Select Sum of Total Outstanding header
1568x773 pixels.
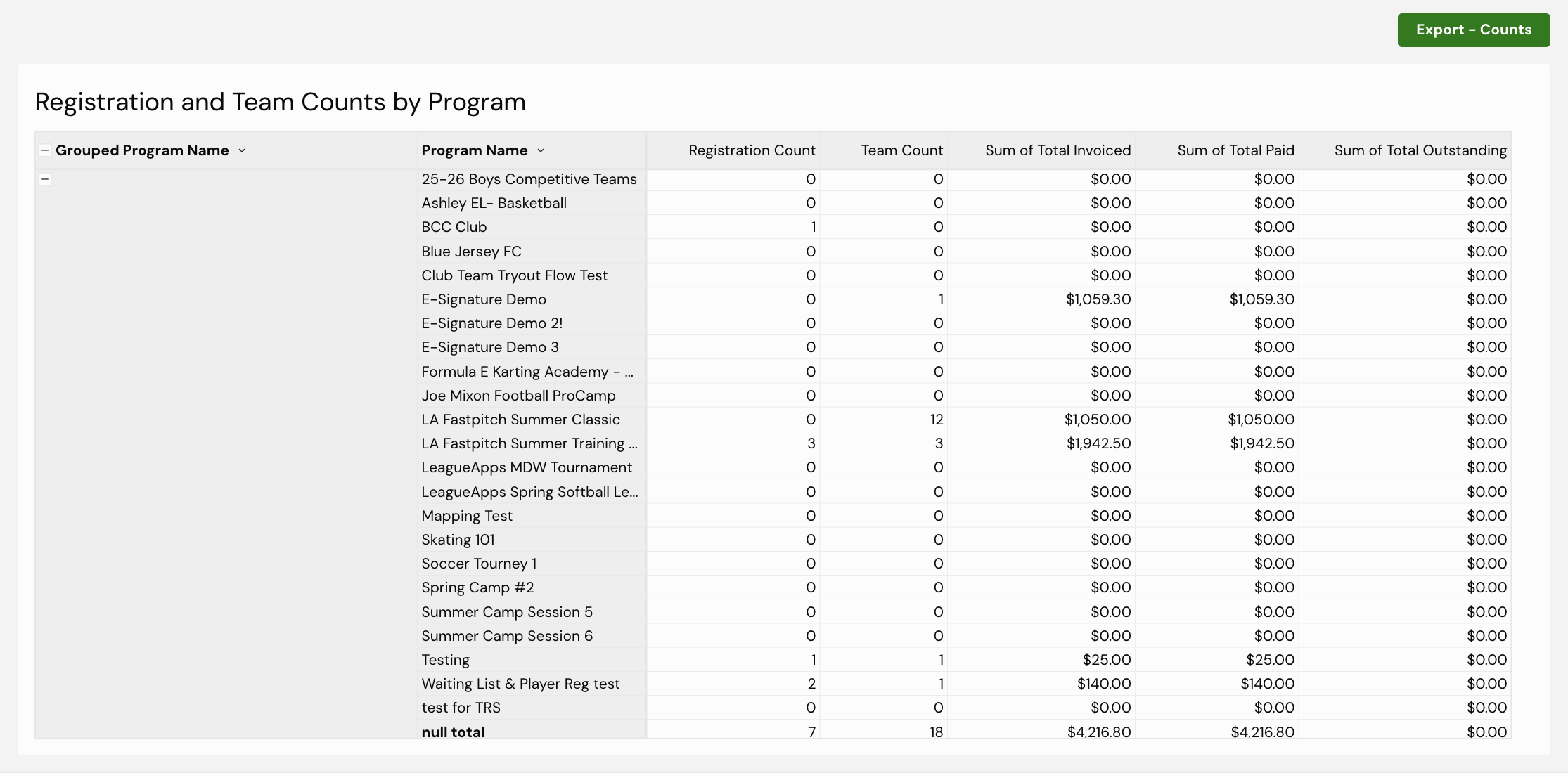(x=1420, y=150)
